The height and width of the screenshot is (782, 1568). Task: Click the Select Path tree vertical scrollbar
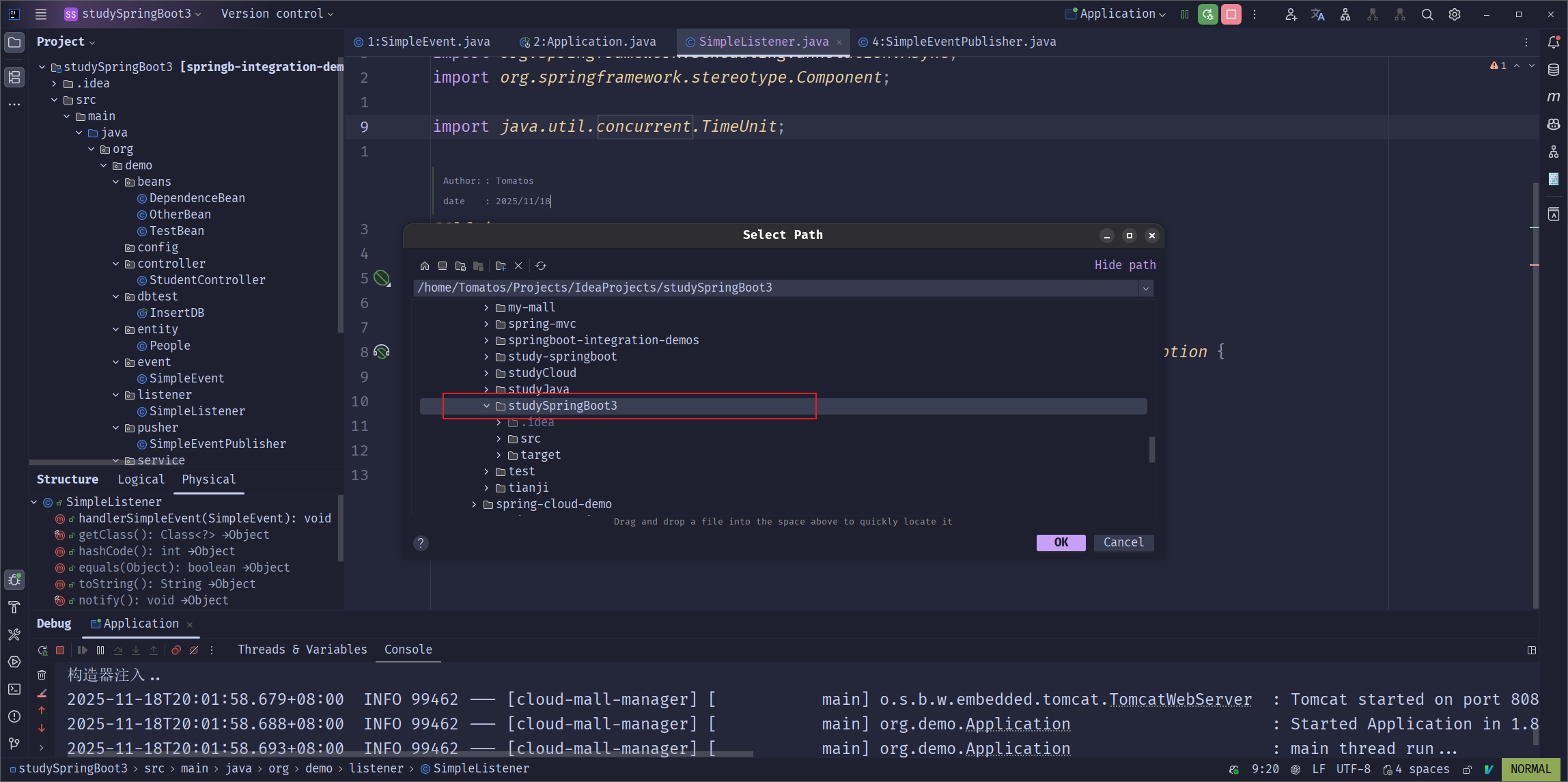click(x=1151, y=449)
